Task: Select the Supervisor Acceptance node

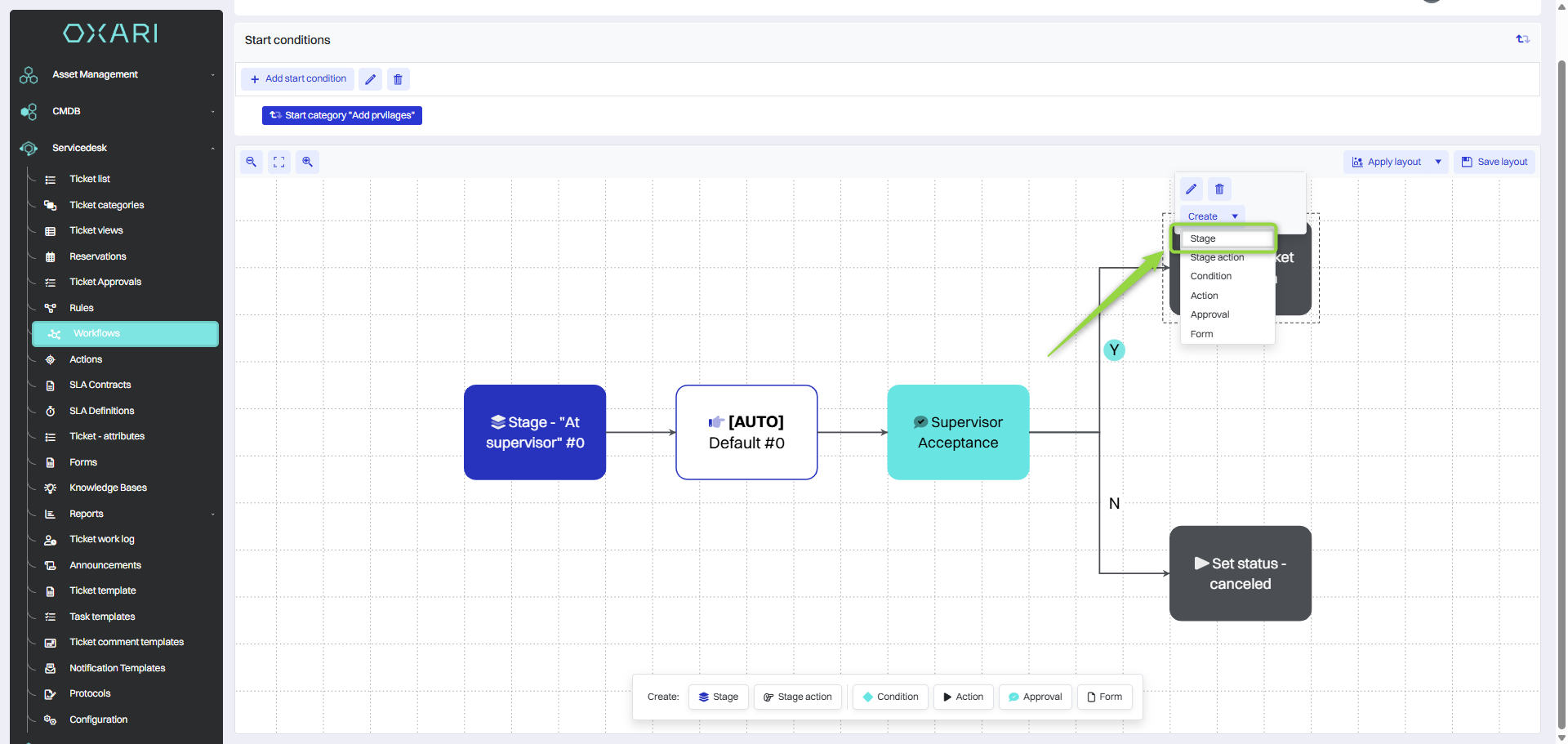Action: (x=958, y=432)
